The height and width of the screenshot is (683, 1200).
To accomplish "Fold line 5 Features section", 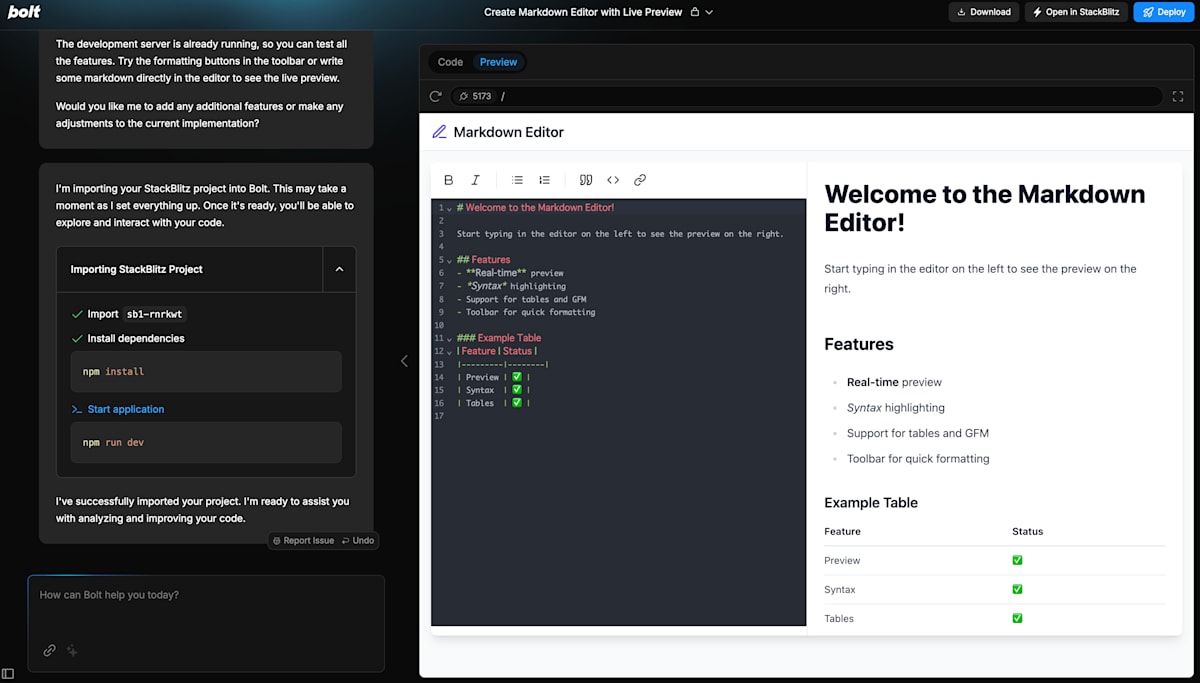I will tap(449, 260).
